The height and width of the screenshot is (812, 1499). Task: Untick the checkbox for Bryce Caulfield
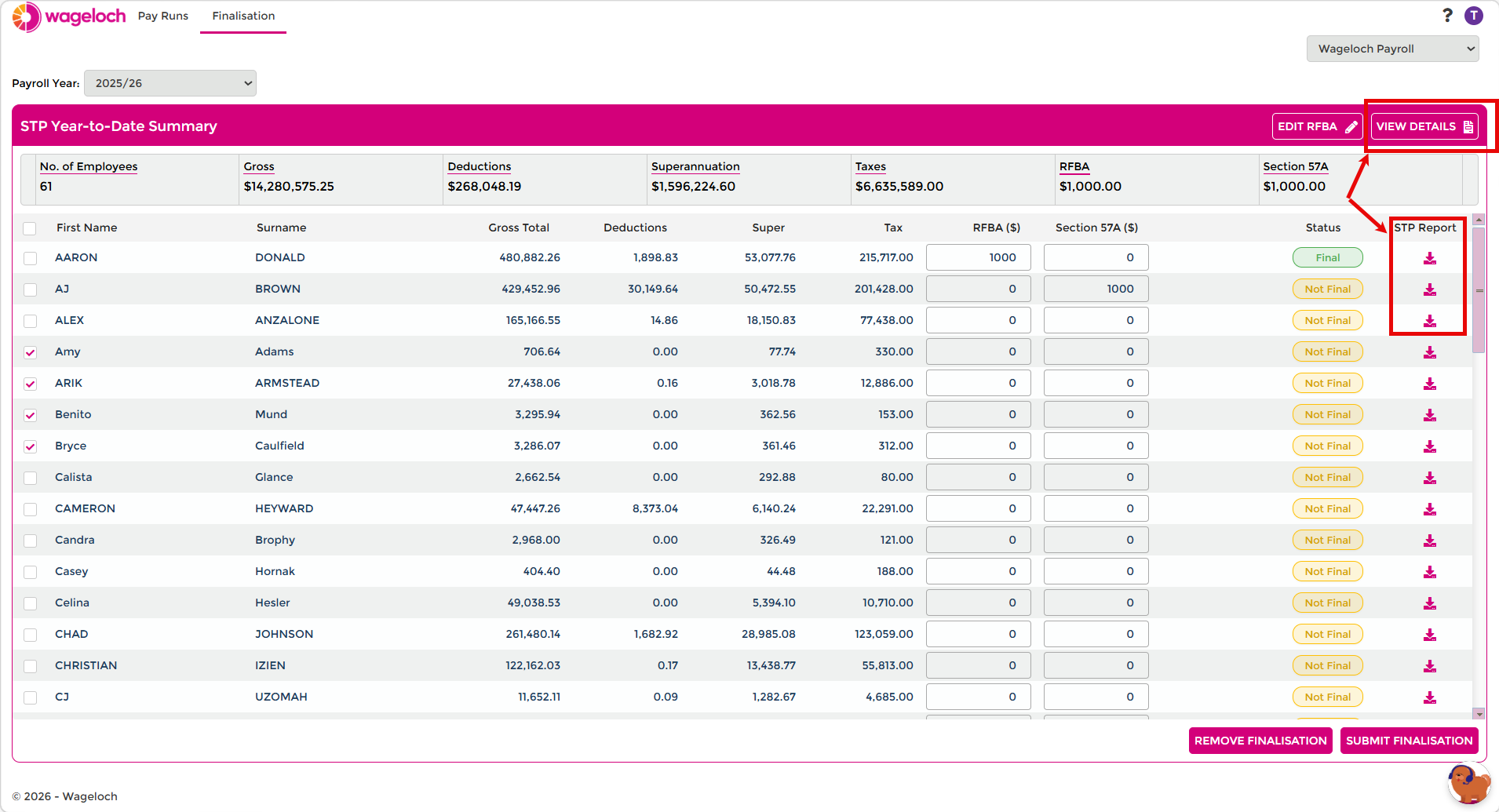pos(30,446)
